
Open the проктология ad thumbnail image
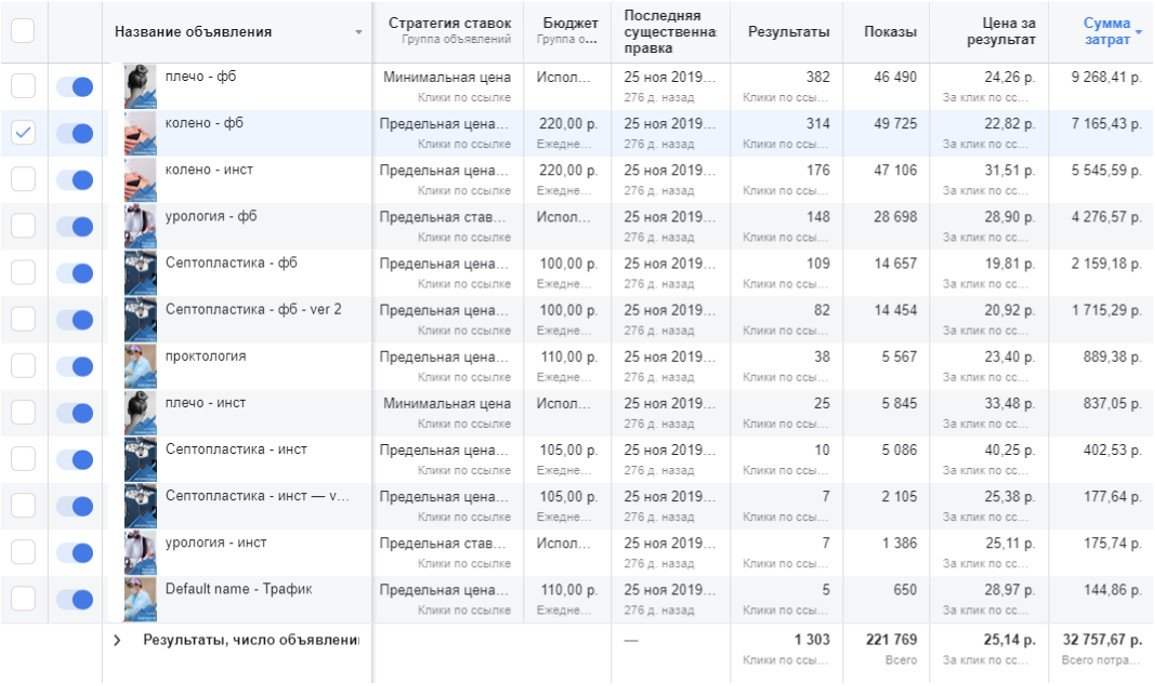pyautogui.click(x=140, y=366)
